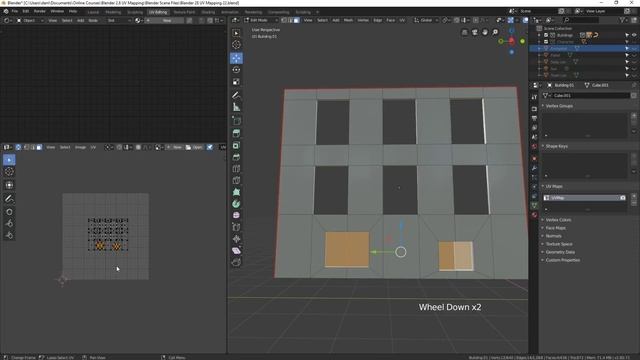The image size is (640, 360).
Task: Open the Mesh menu in 3D viewport
Action: pos(348,20)
